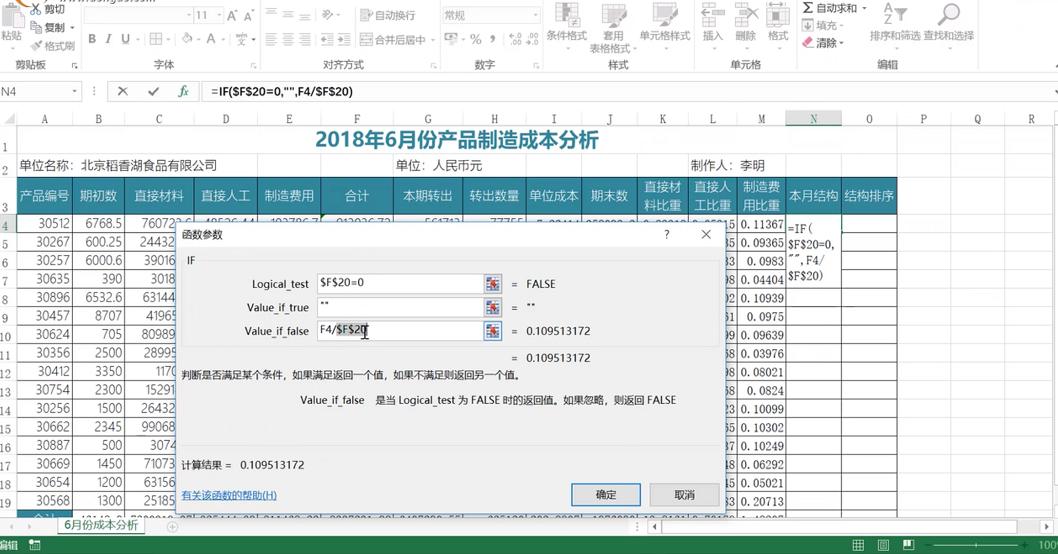
Task: Add a new sheet with the plus button
Action: pyautogui.click(x=172, y=526)
